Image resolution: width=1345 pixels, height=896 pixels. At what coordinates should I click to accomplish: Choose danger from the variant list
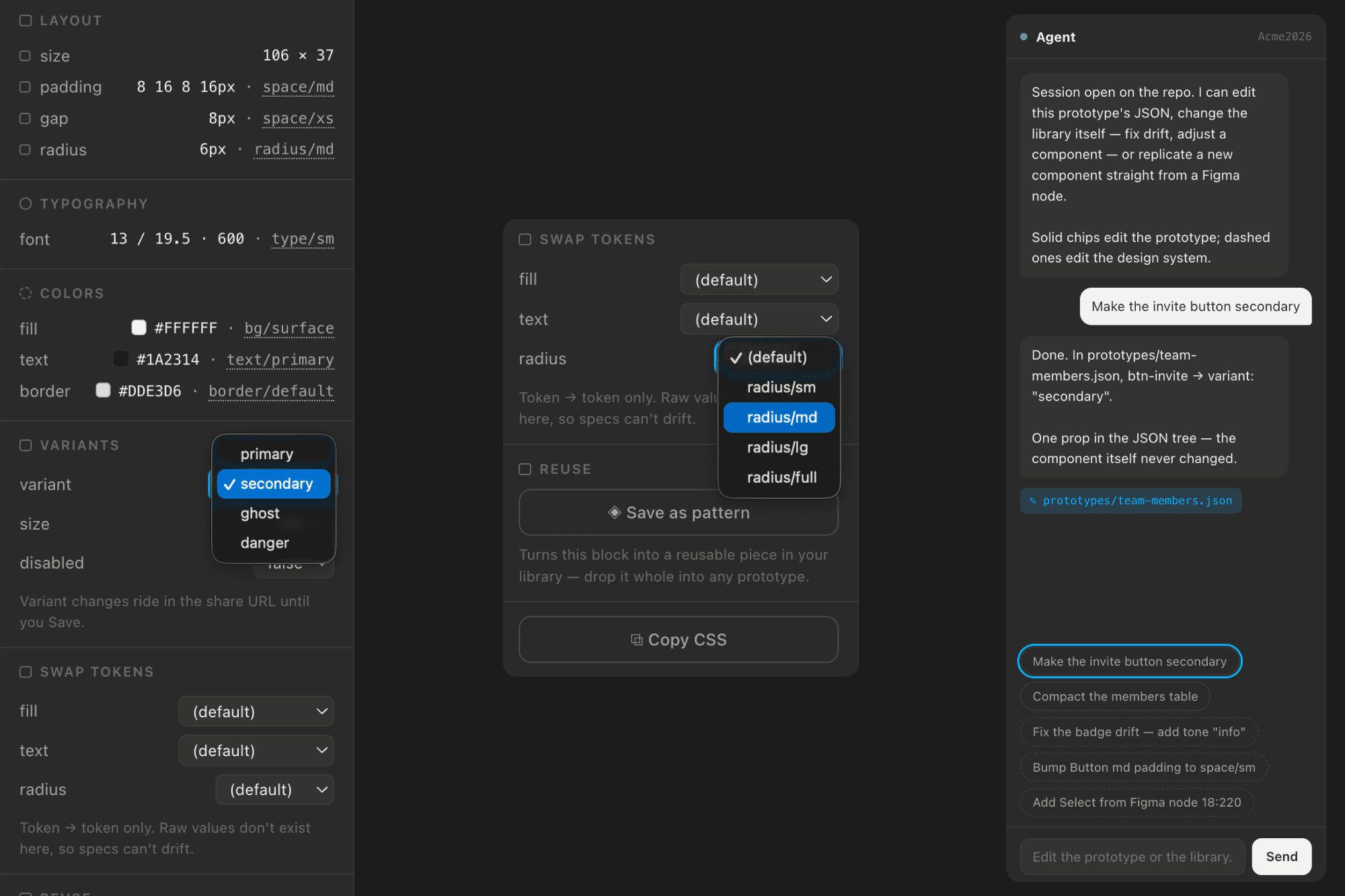tap(274, 543)
